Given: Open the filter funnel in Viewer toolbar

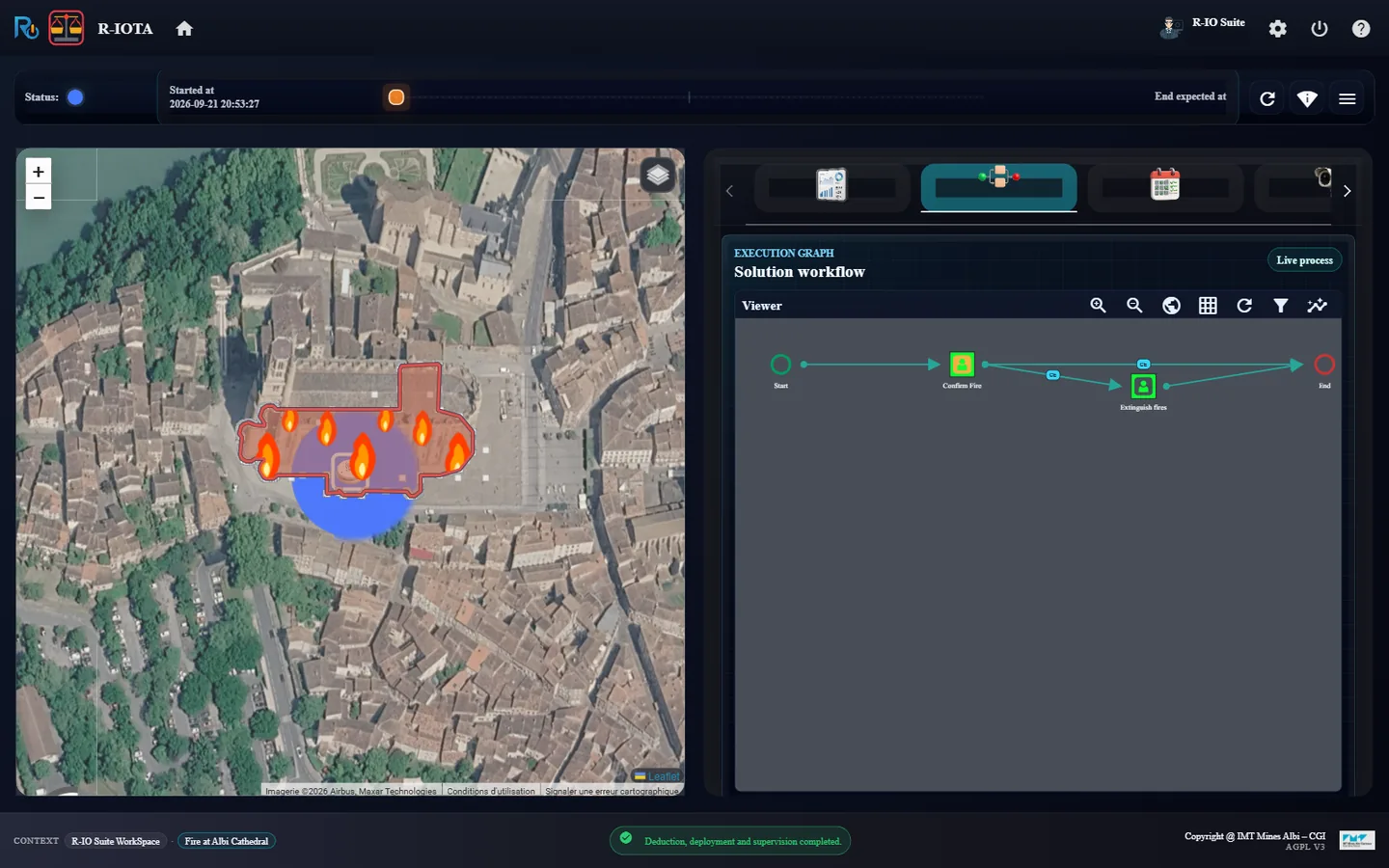Looking at the screenshot, I should [x=1281, y=306].
